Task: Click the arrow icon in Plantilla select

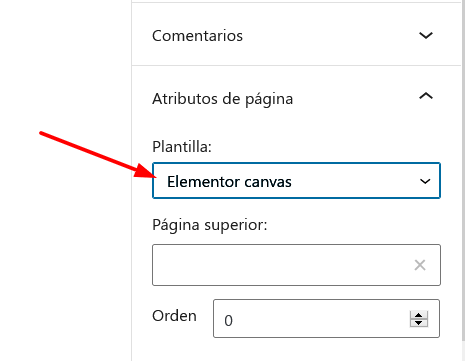Action: [x=425, y=181]
